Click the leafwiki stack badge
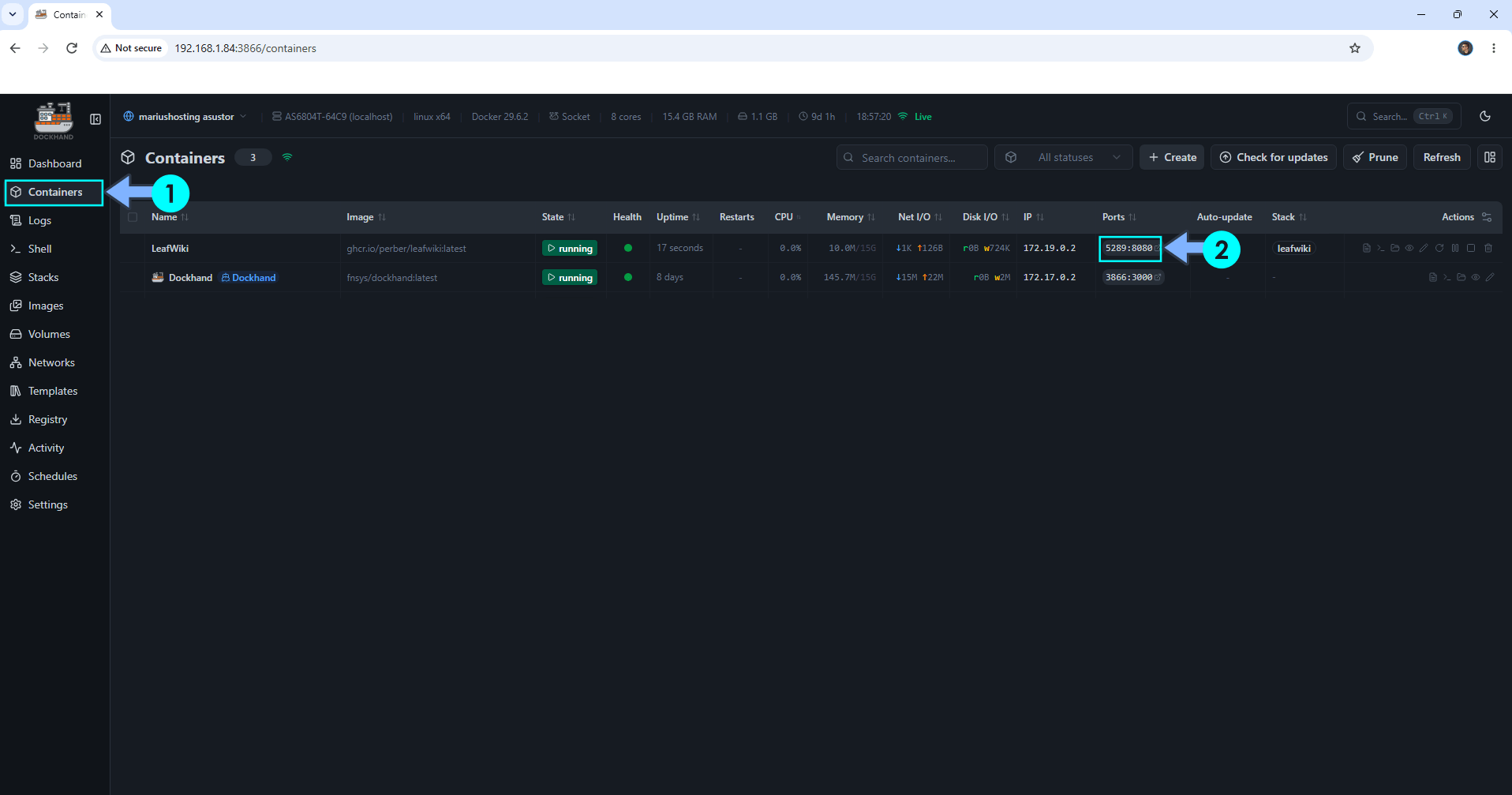 (1293, 248)
